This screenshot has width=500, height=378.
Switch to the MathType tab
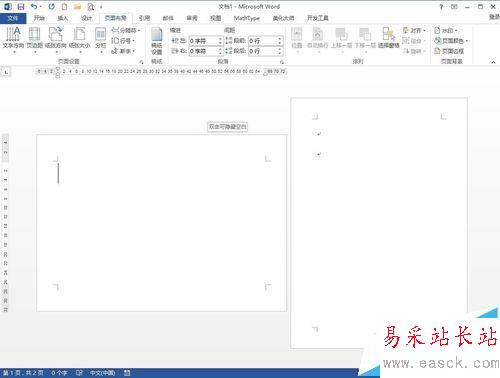(x=247, y=18)
